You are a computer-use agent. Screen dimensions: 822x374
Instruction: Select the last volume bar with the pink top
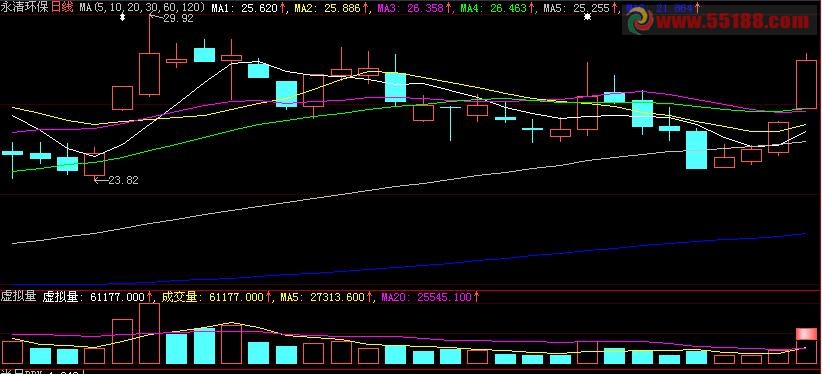[x=806, y=346]
